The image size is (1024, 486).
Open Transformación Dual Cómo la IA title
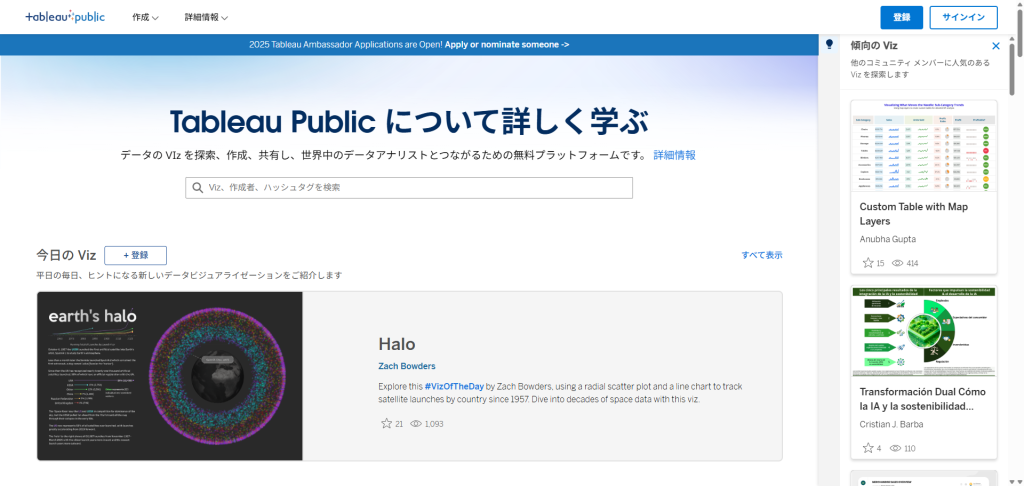(x=923, y=399)
